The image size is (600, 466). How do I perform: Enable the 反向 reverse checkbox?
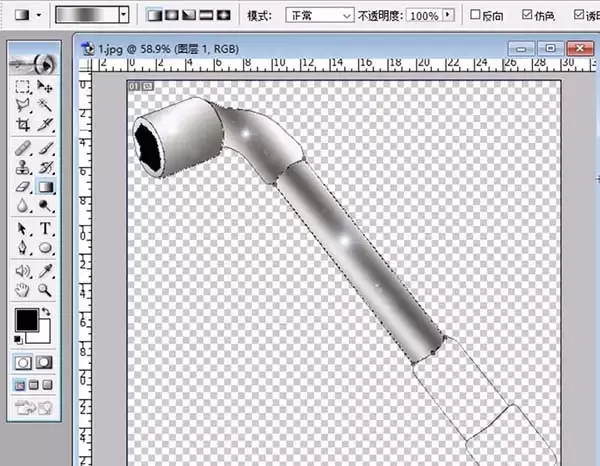pos(475,15)
